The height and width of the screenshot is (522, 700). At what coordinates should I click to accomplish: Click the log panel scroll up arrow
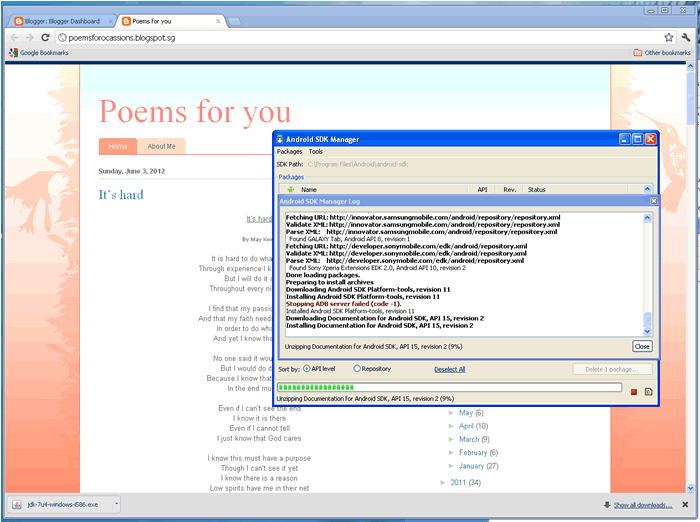647,218
